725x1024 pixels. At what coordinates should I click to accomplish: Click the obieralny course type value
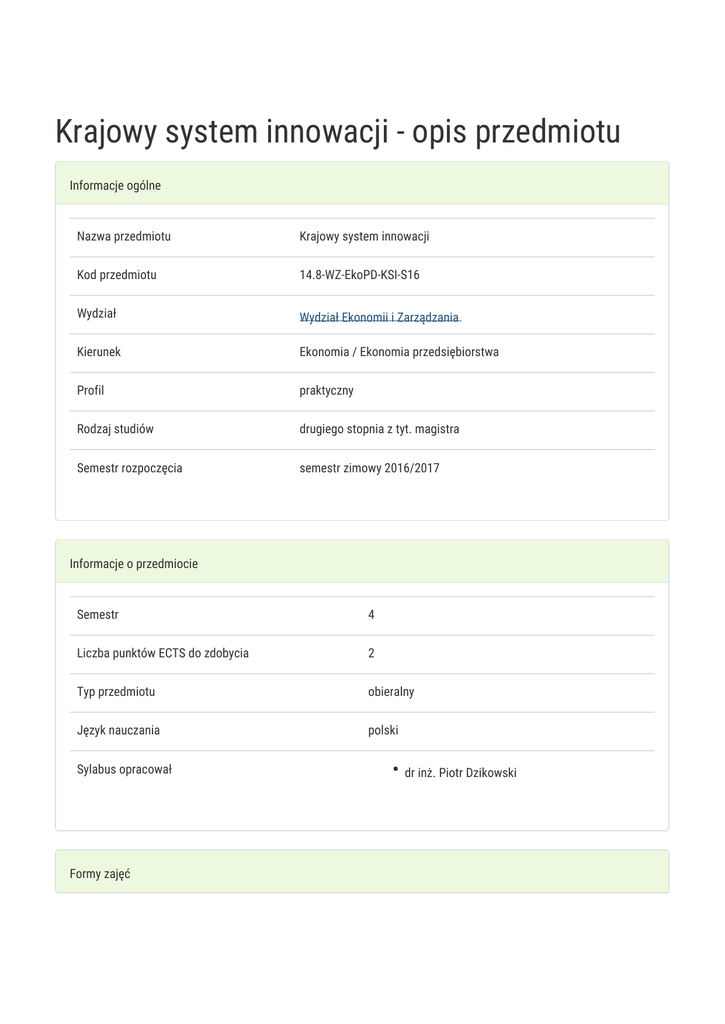(x=391, y=691)
